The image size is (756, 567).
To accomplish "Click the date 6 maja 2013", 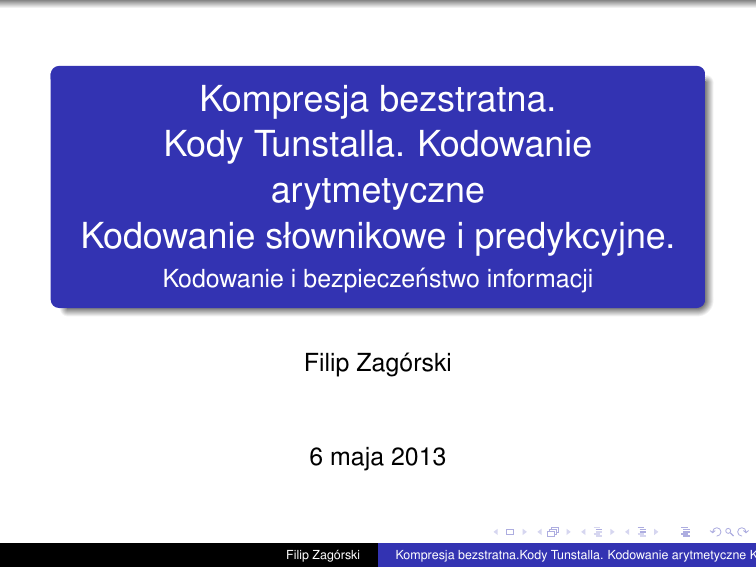I will [378, 458].
